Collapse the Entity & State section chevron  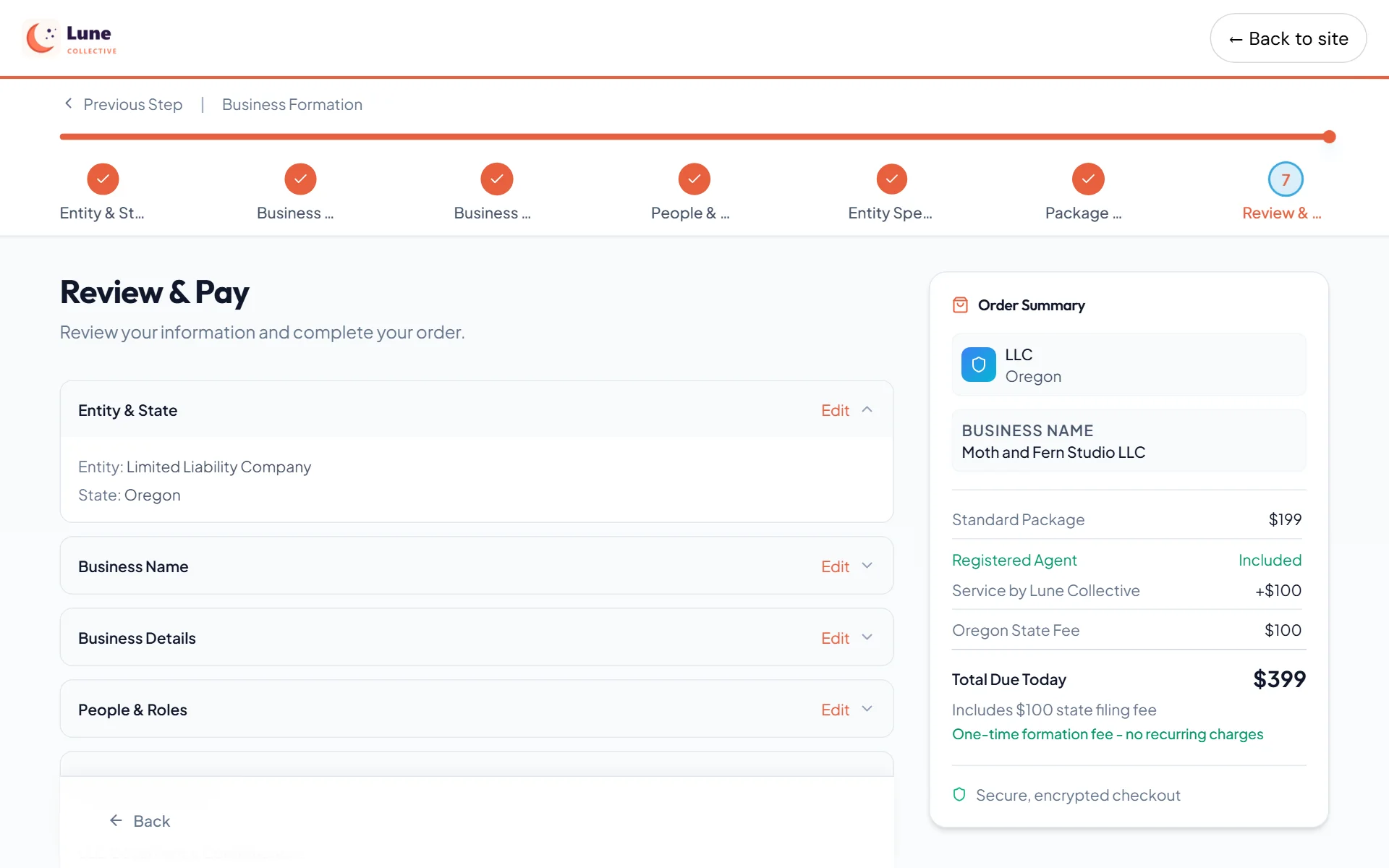(867, 410)
